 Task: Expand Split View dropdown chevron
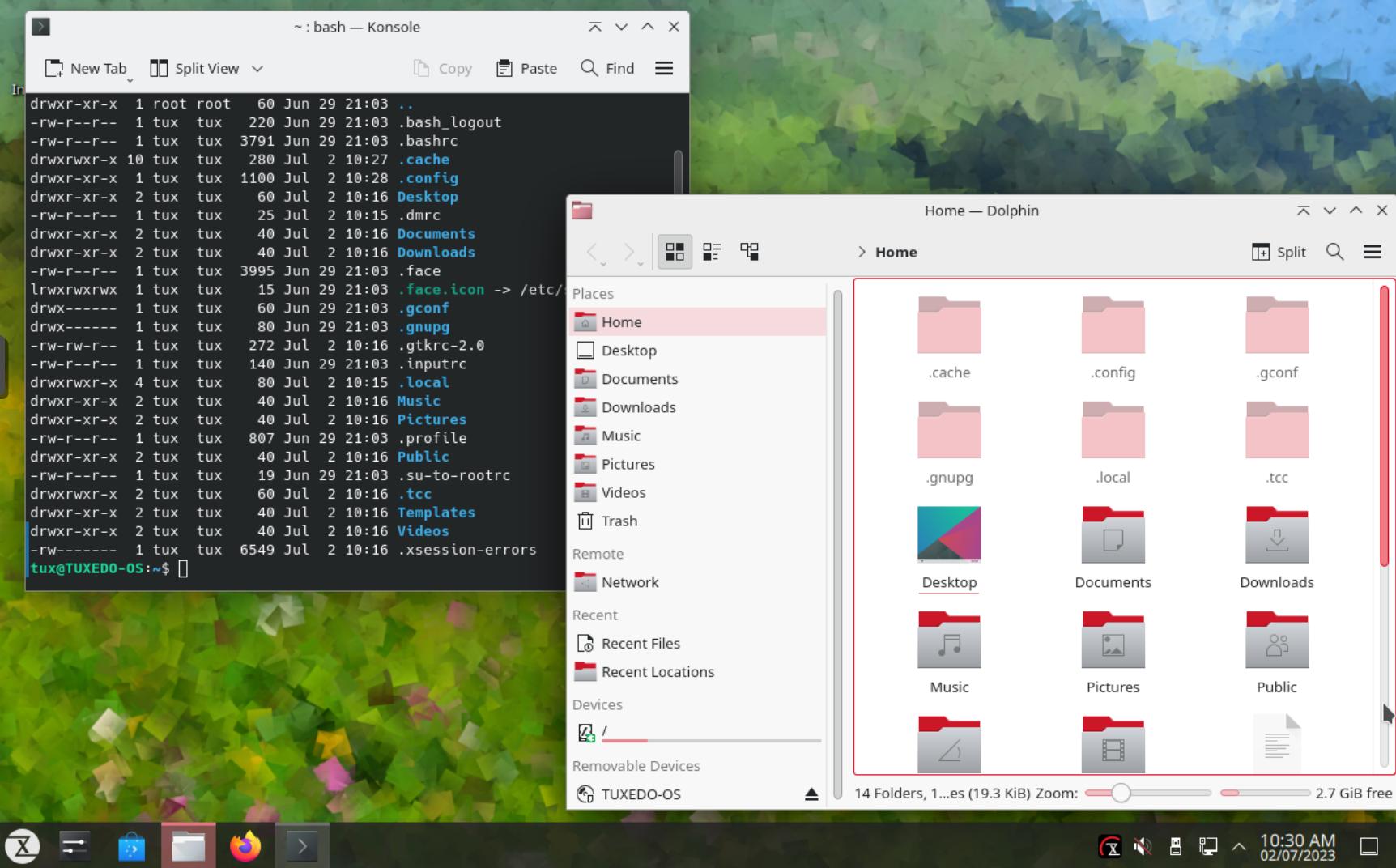click(x=257, y=68)
